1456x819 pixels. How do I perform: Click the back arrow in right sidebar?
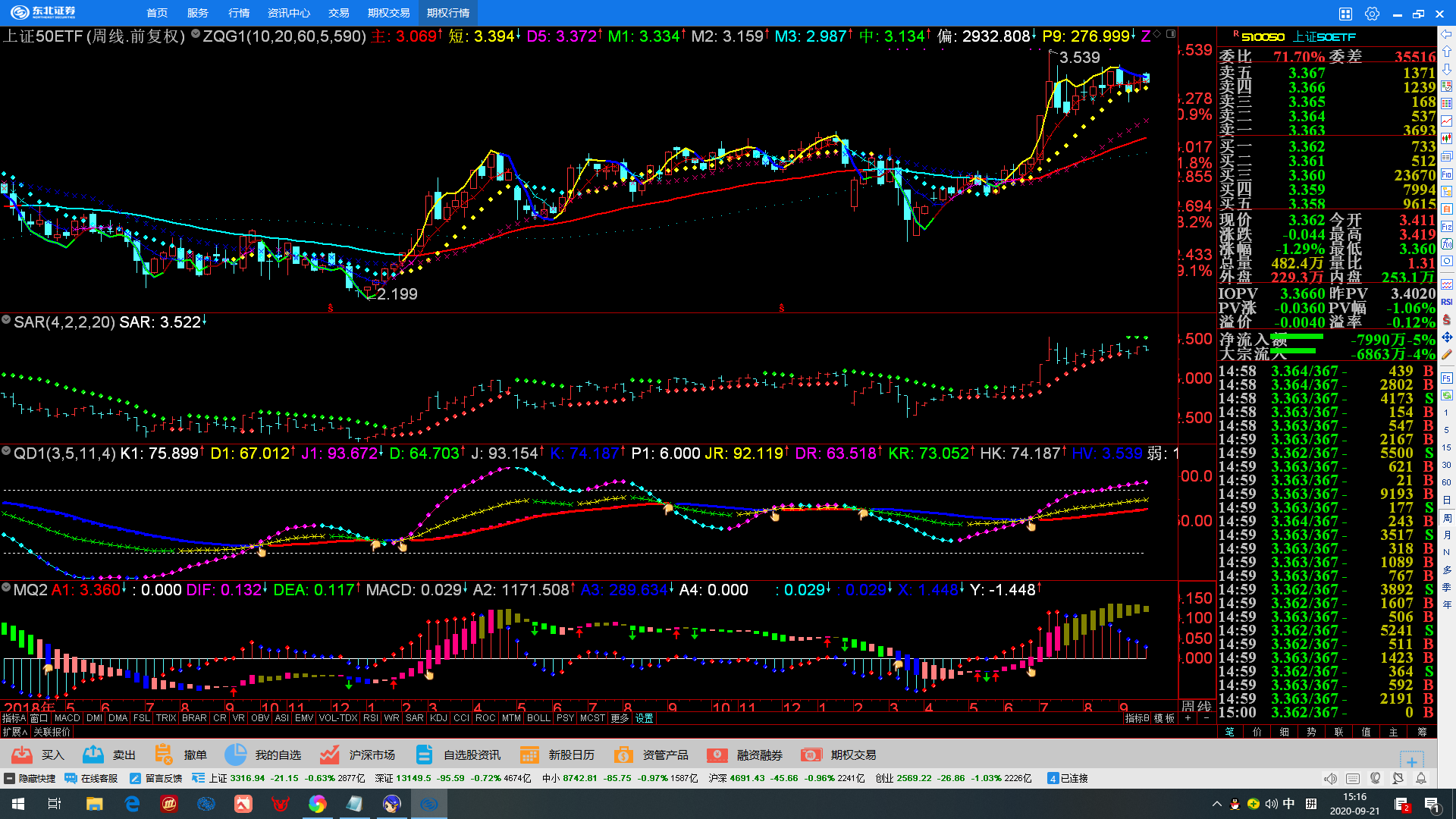(1447, 34)
